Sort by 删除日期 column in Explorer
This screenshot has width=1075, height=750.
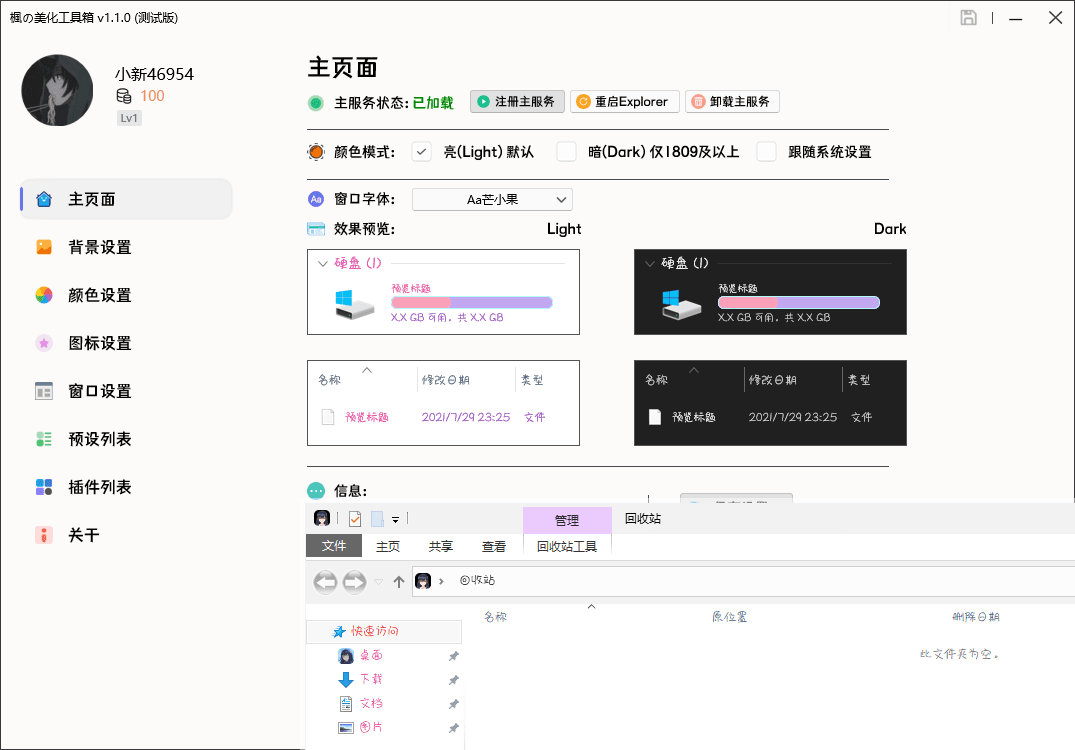tap(976, 617)
